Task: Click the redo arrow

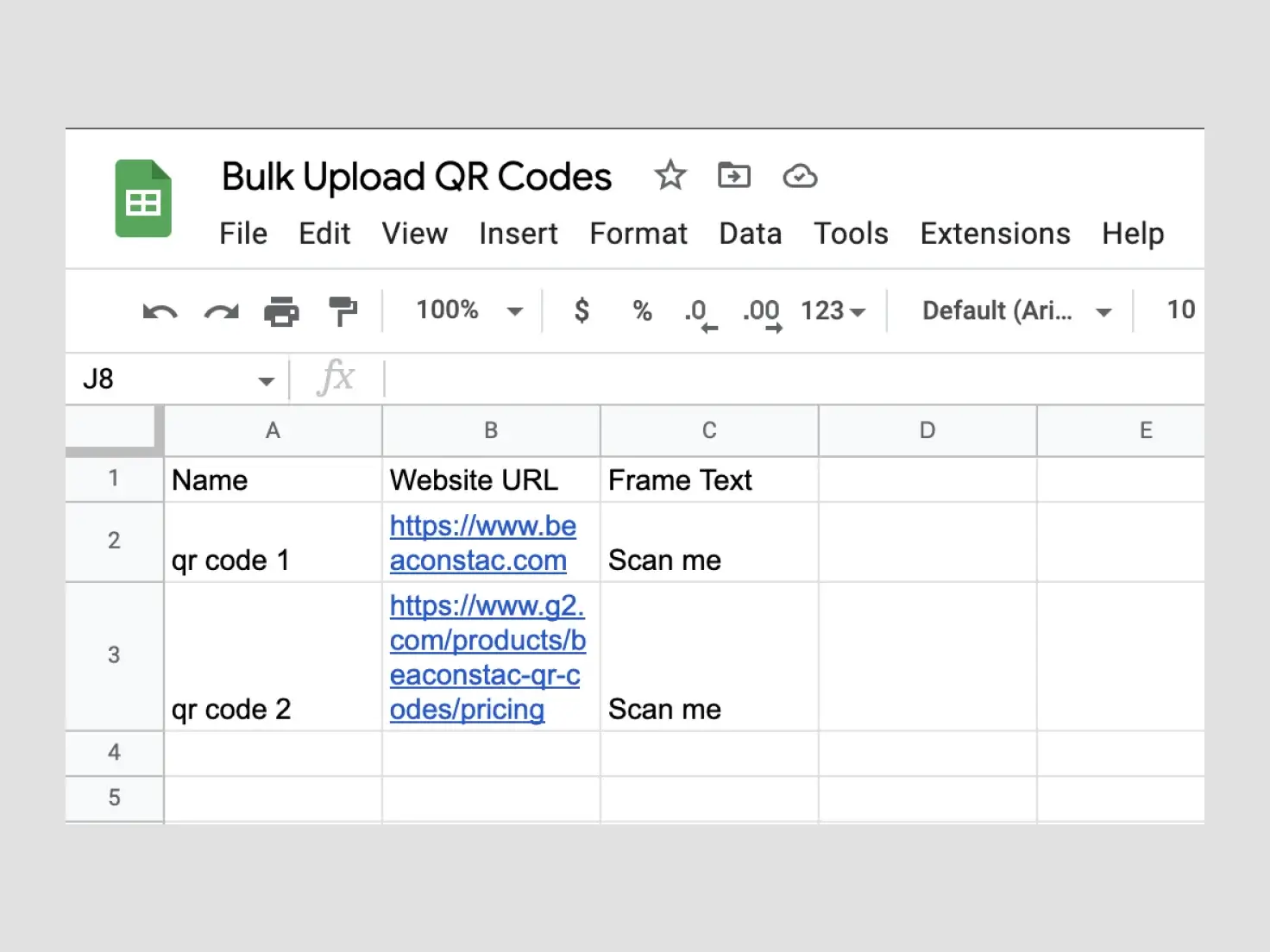Action: (222, 311)
